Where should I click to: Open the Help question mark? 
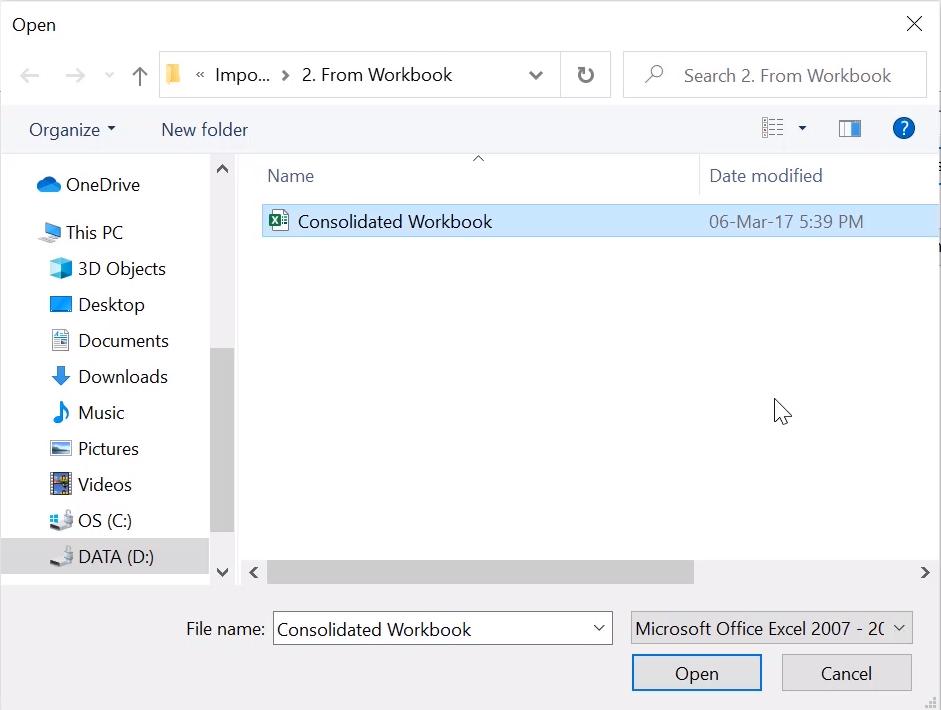coord(903,128)
